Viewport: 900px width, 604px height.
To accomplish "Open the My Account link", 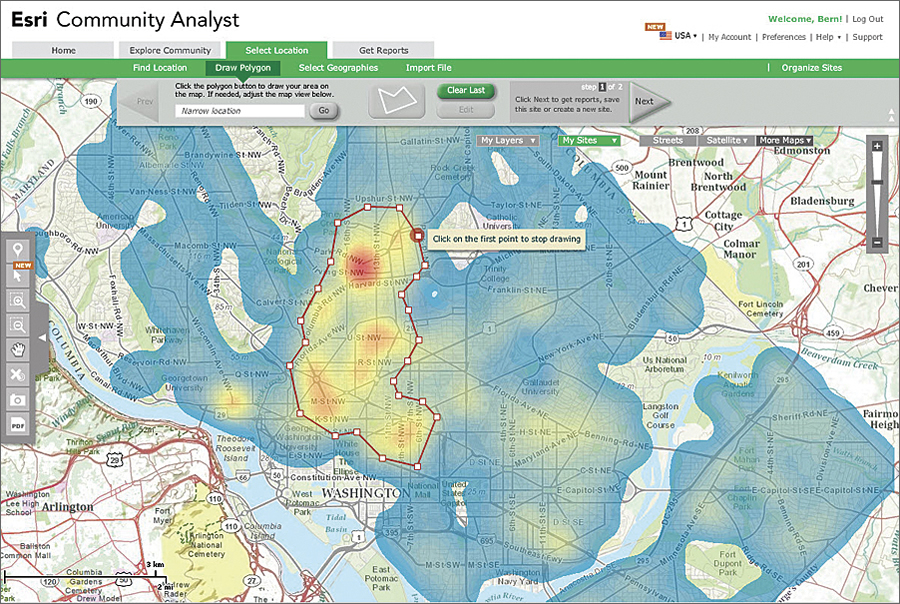I will click(729, 37).
